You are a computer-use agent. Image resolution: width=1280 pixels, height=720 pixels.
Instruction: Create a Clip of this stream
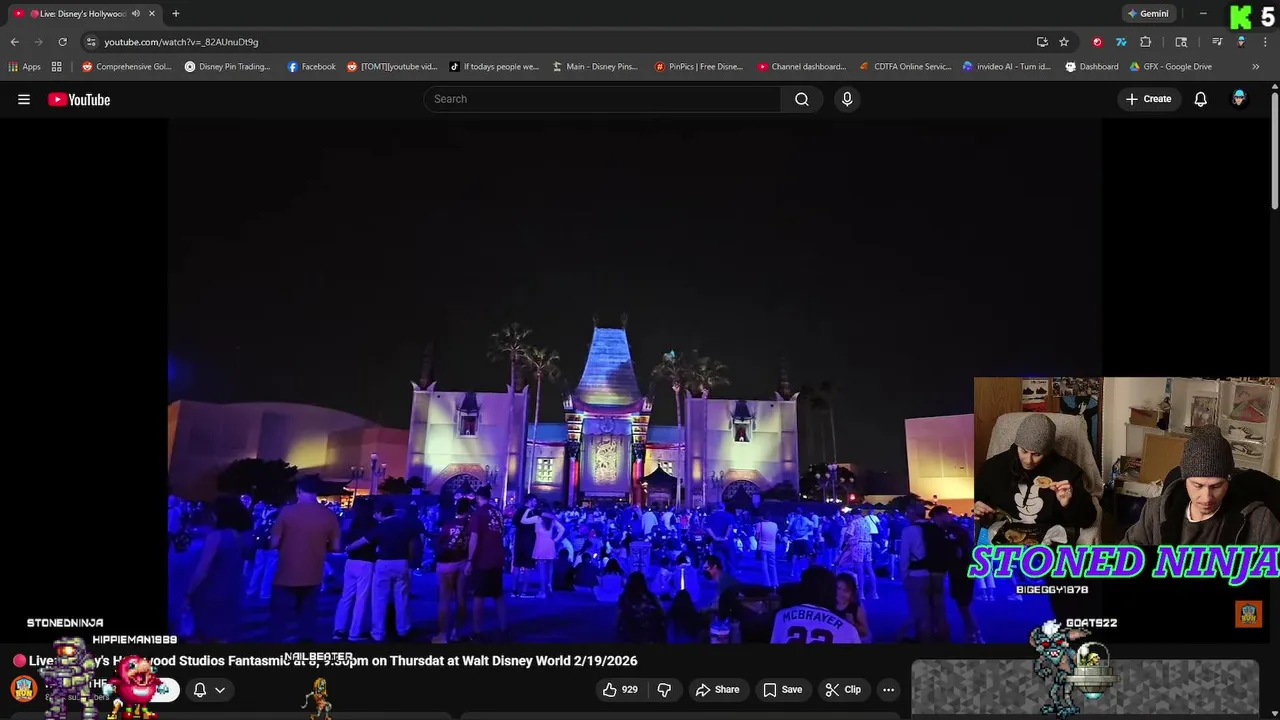(x=843, y=689)
